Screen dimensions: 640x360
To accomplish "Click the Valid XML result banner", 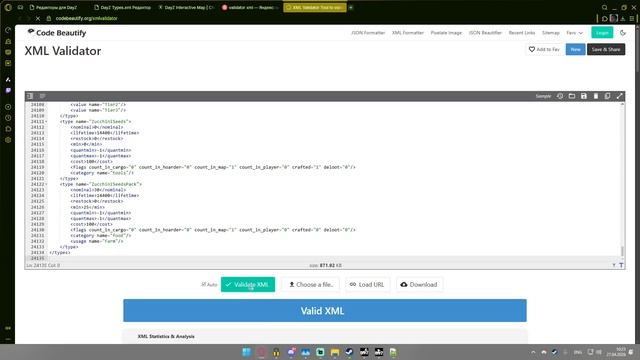I will (325, 311).
